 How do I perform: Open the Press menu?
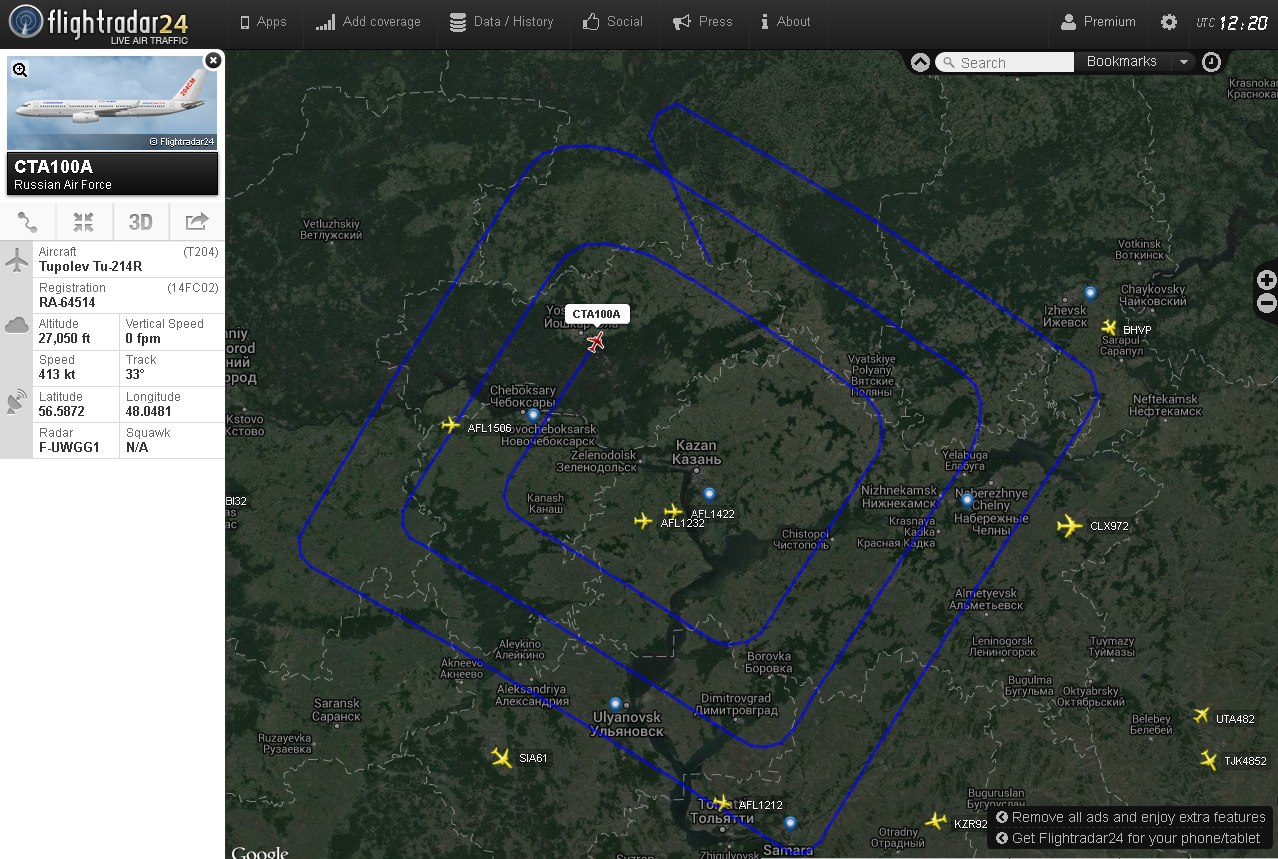pos(703,22)
